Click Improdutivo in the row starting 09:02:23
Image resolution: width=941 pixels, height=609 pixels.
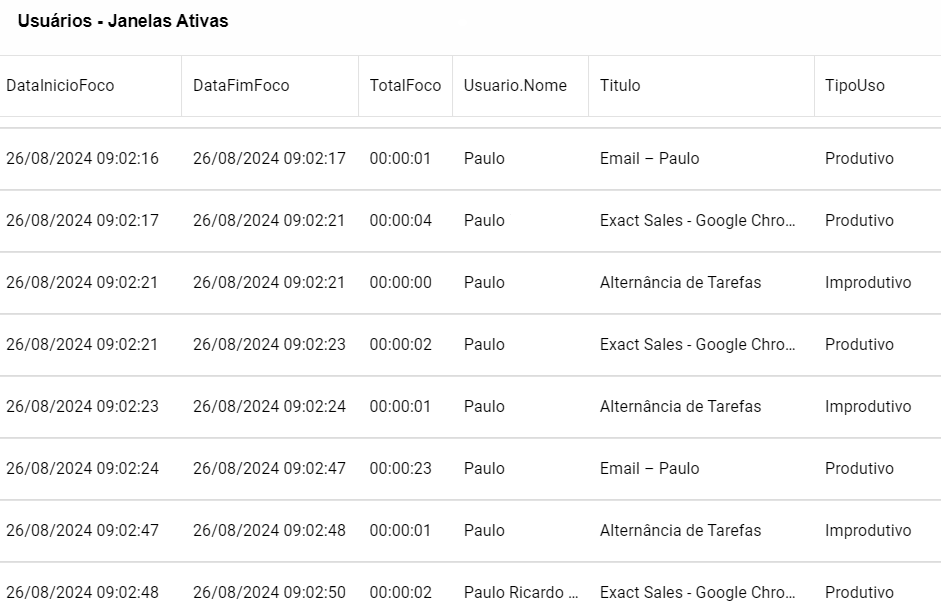[x=868, y=407]
